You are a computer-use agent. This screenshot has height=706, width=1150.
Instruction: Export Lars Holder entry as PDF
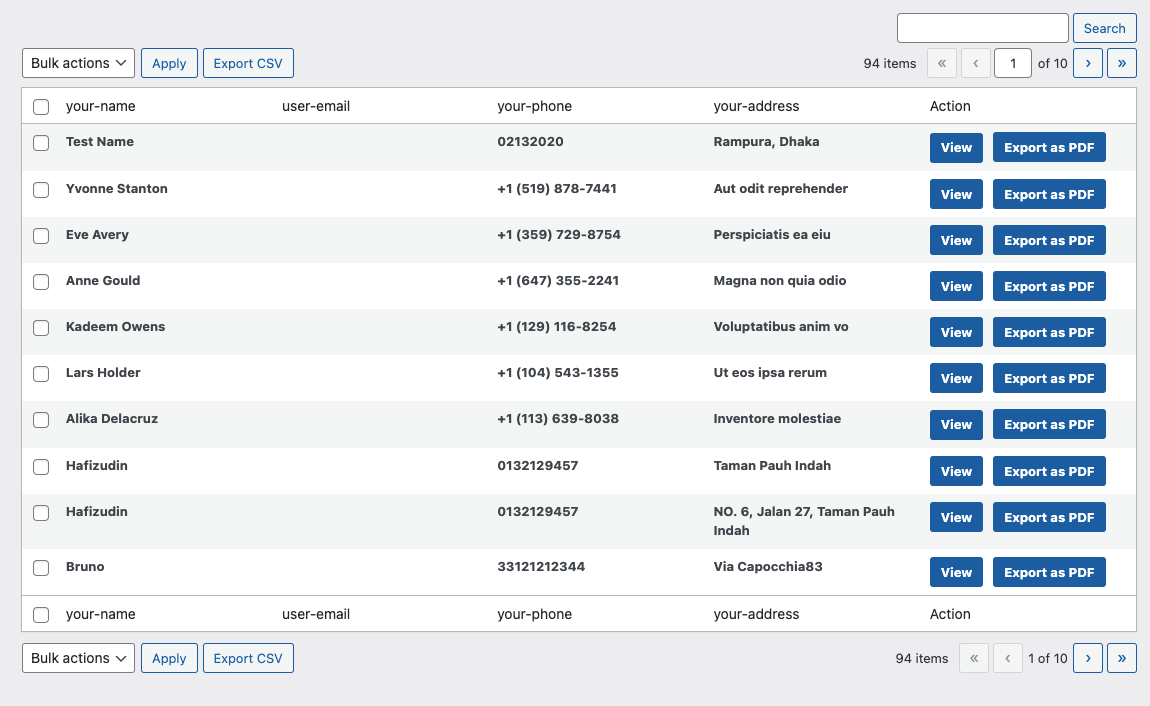(x=1049, y=378)
